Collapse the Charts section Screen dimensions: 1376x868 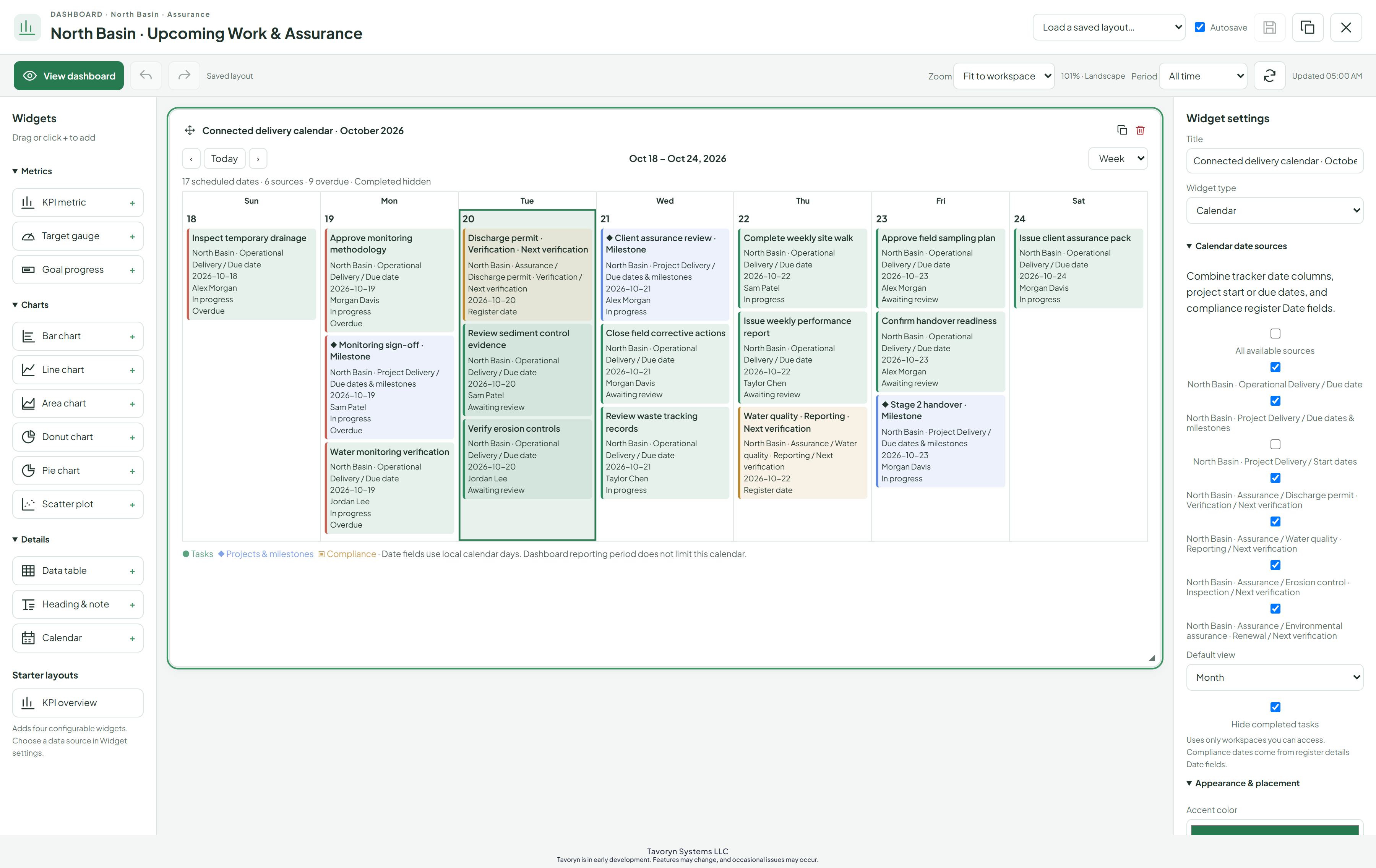tap(30, 305)
